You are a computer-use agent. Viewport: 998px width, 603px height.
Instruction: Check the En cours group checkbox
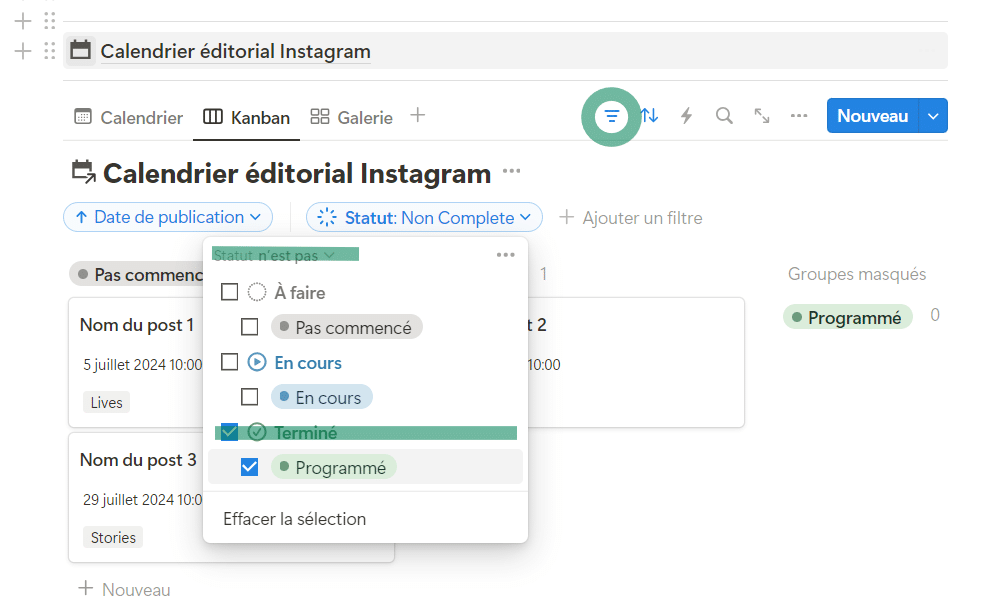point(229,362)
